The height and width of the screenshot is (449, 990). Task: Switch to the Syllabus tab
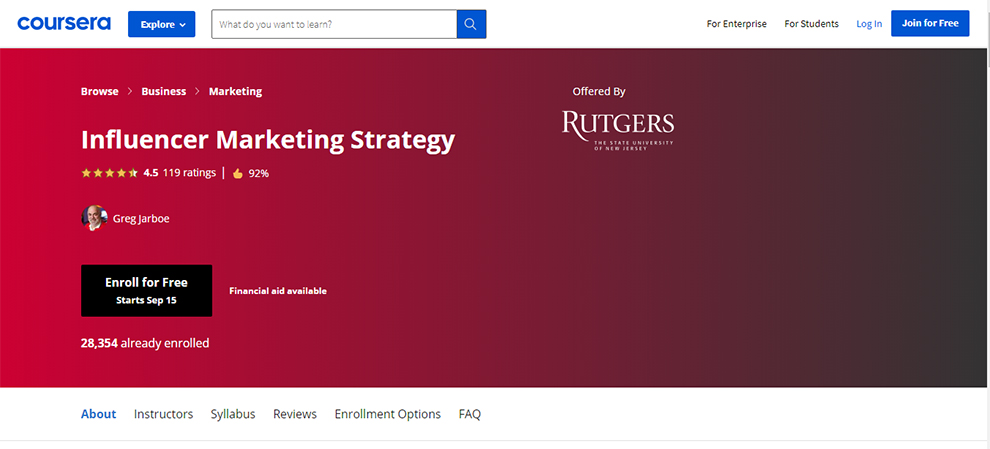(233, 414)
